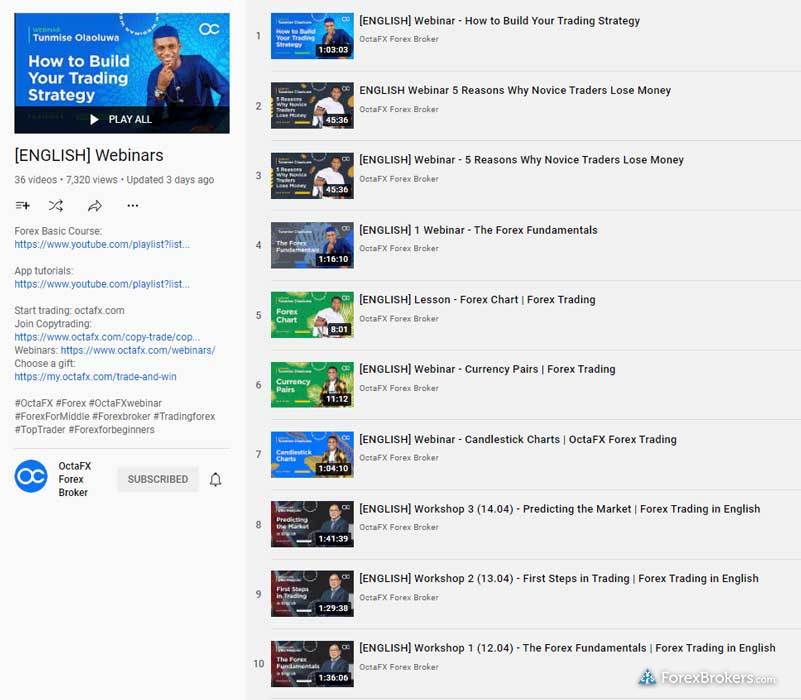801x700 pixels.
Task: Open the Currency Pairs video thumbnail
Action: pyautogui.click(x=312, y=385)
